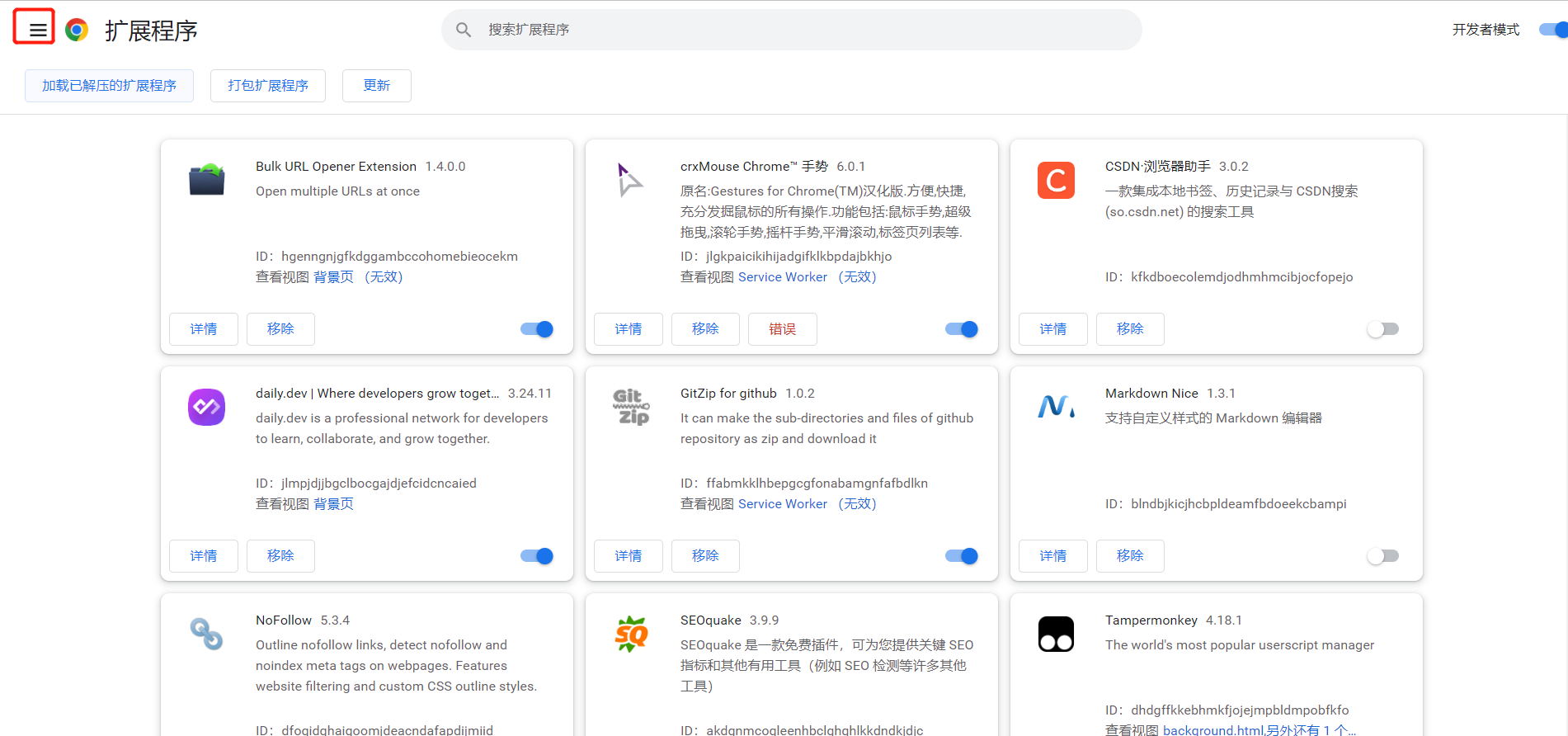Image resolution: width=1568 pixels, height=736 pixels.
Task: Click daily.dev version 3.24.11
Action: pos(530,394)
